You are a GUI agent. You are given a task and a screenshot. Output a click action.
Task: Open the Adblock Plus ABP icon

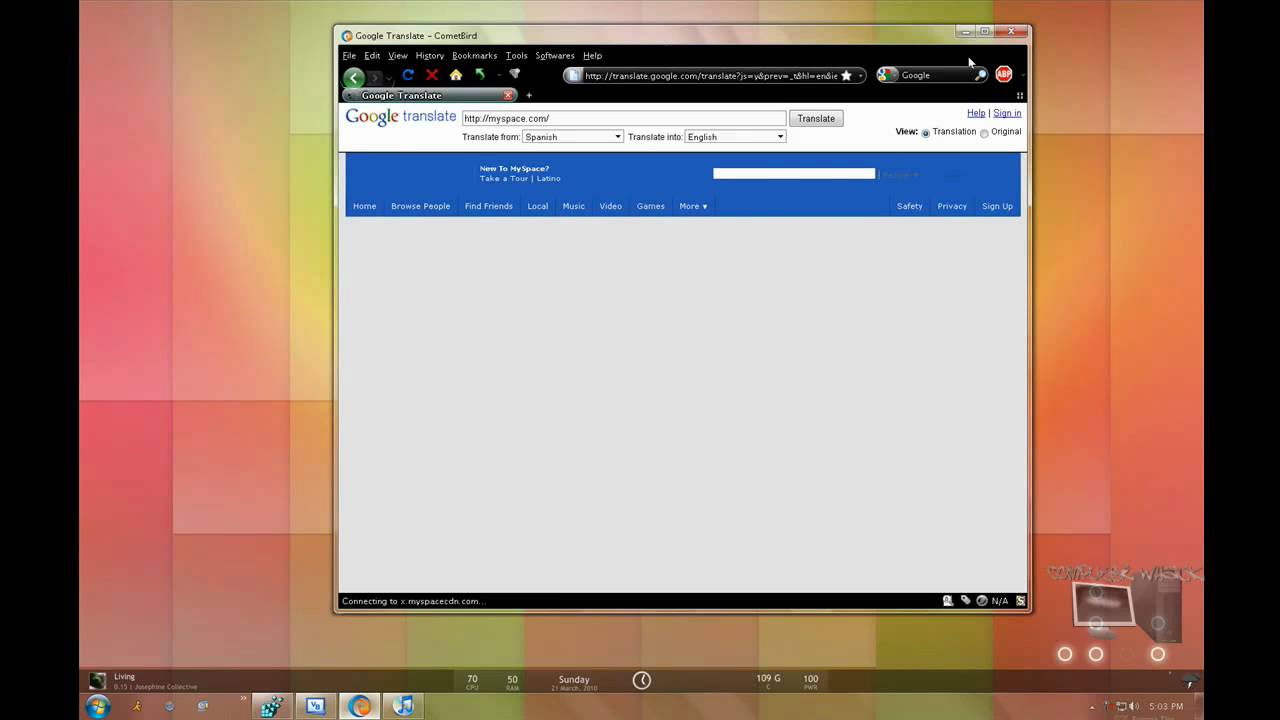tap(1003, 74)
